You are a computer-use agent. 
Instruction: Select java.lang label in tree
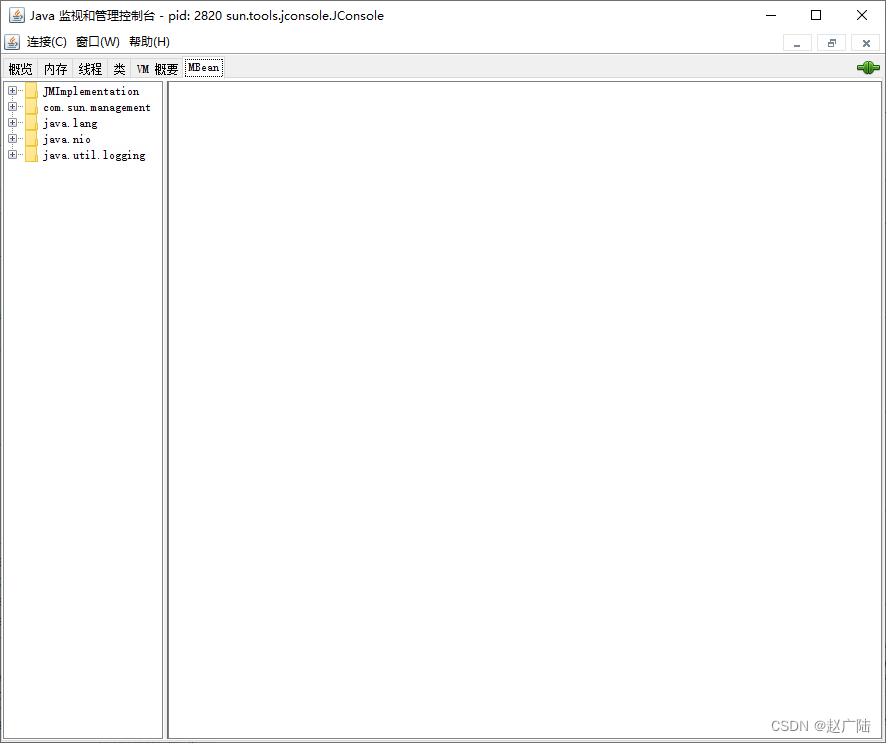click(x=70, y=123)
